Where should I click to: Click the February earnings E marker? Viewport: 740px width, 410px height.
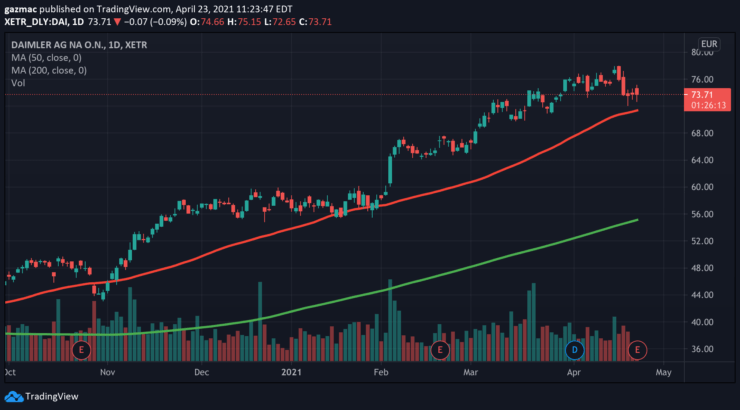[x=440, y=350]
